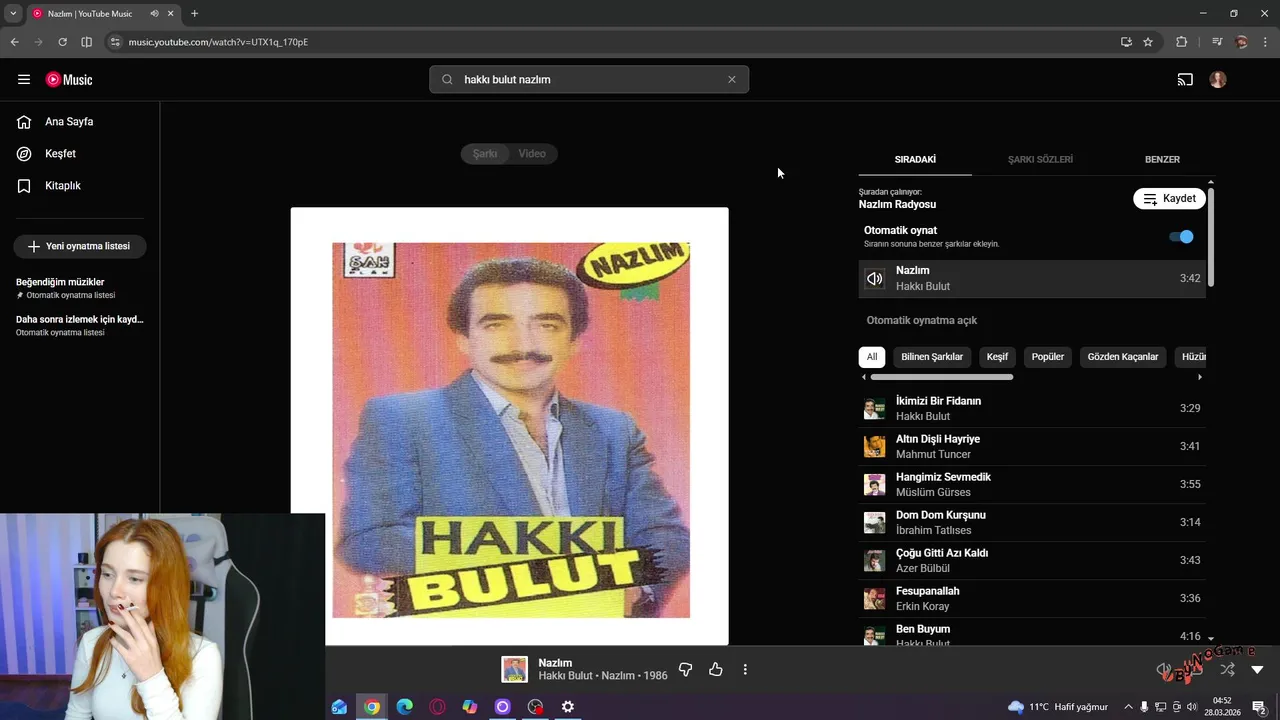The width and height of the screenshot is (1280, 720).
Task: Collapse player page with down arrow
Action: click(1258, 670)
